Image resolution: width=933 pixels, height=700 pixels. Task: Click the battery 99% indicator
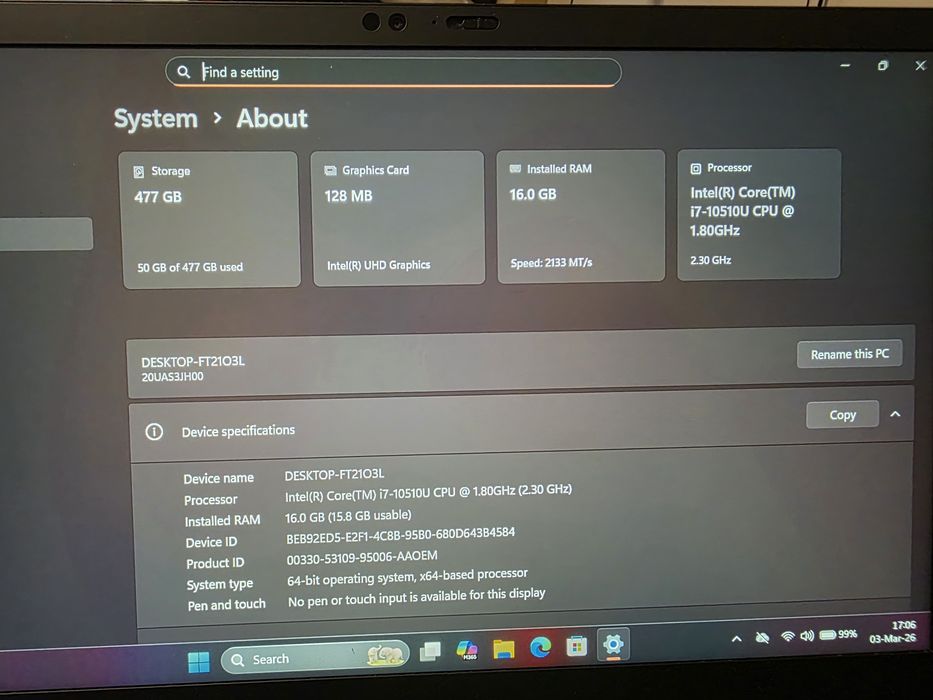838,635
